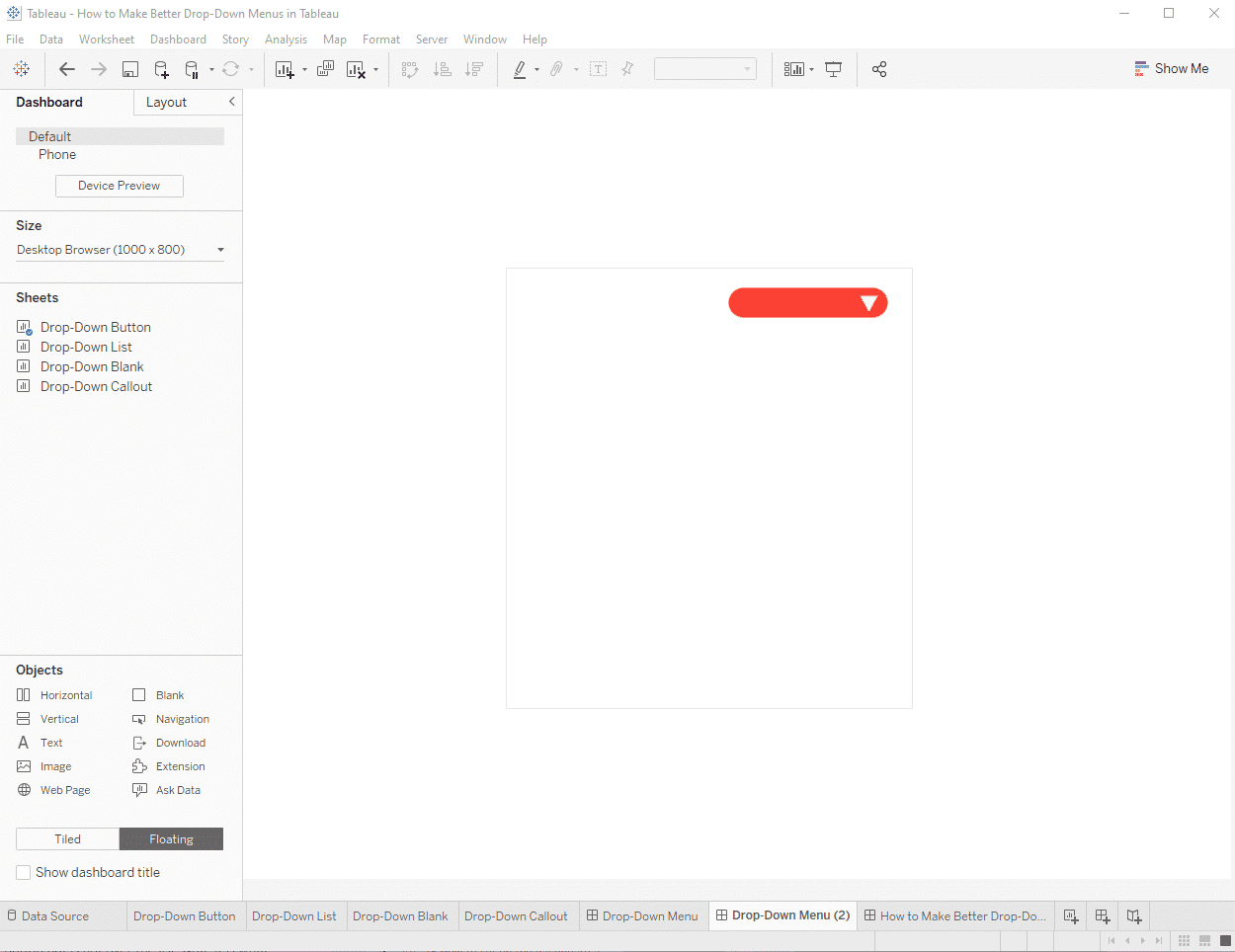The image size is (1235, 952).
Task: Select the Phone device layout
Action: [x=57, y=155]
